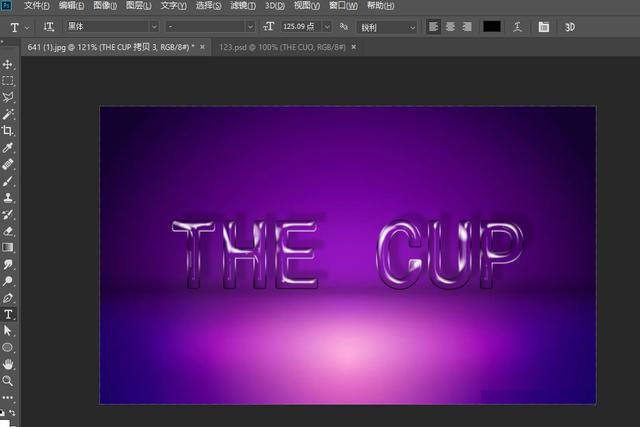The image size is (640, 427).
Task: Click the THE CUP text on canvas
Action: (348, 254)
